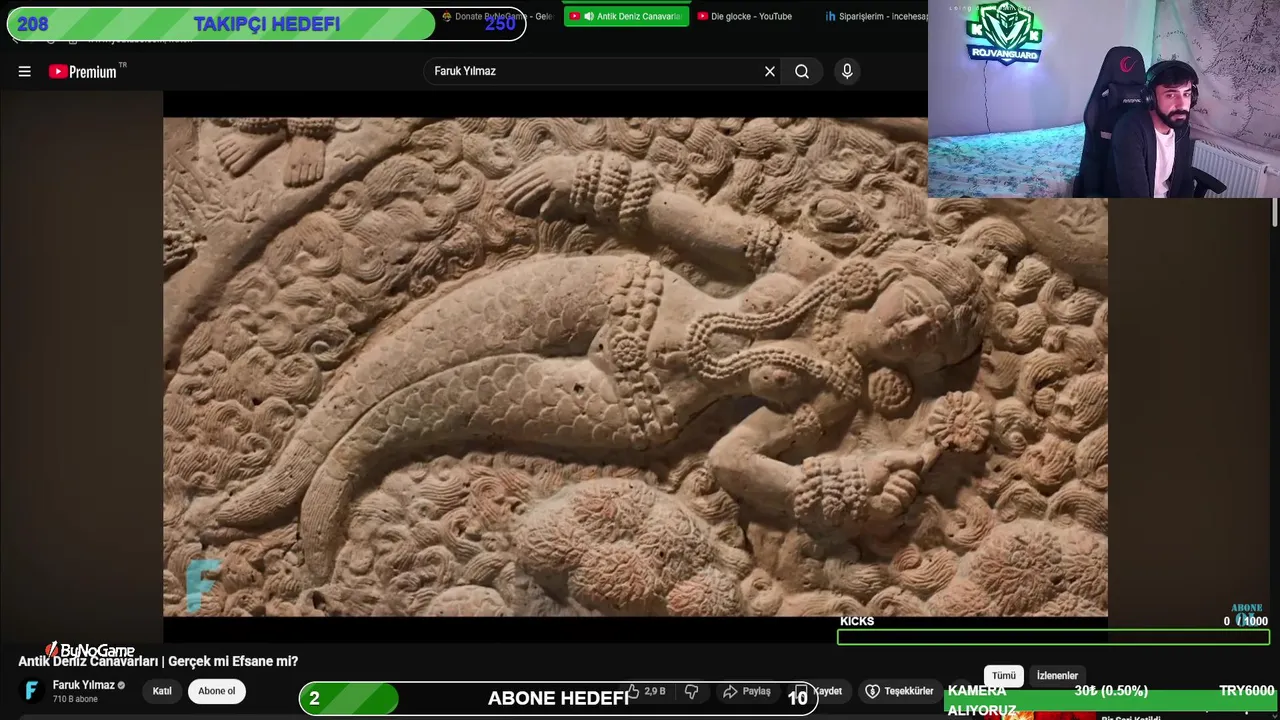Join the channel with Katıl
Image resolution: width=1280 pixels, height=720 pixels.
[x=162, y=691]
